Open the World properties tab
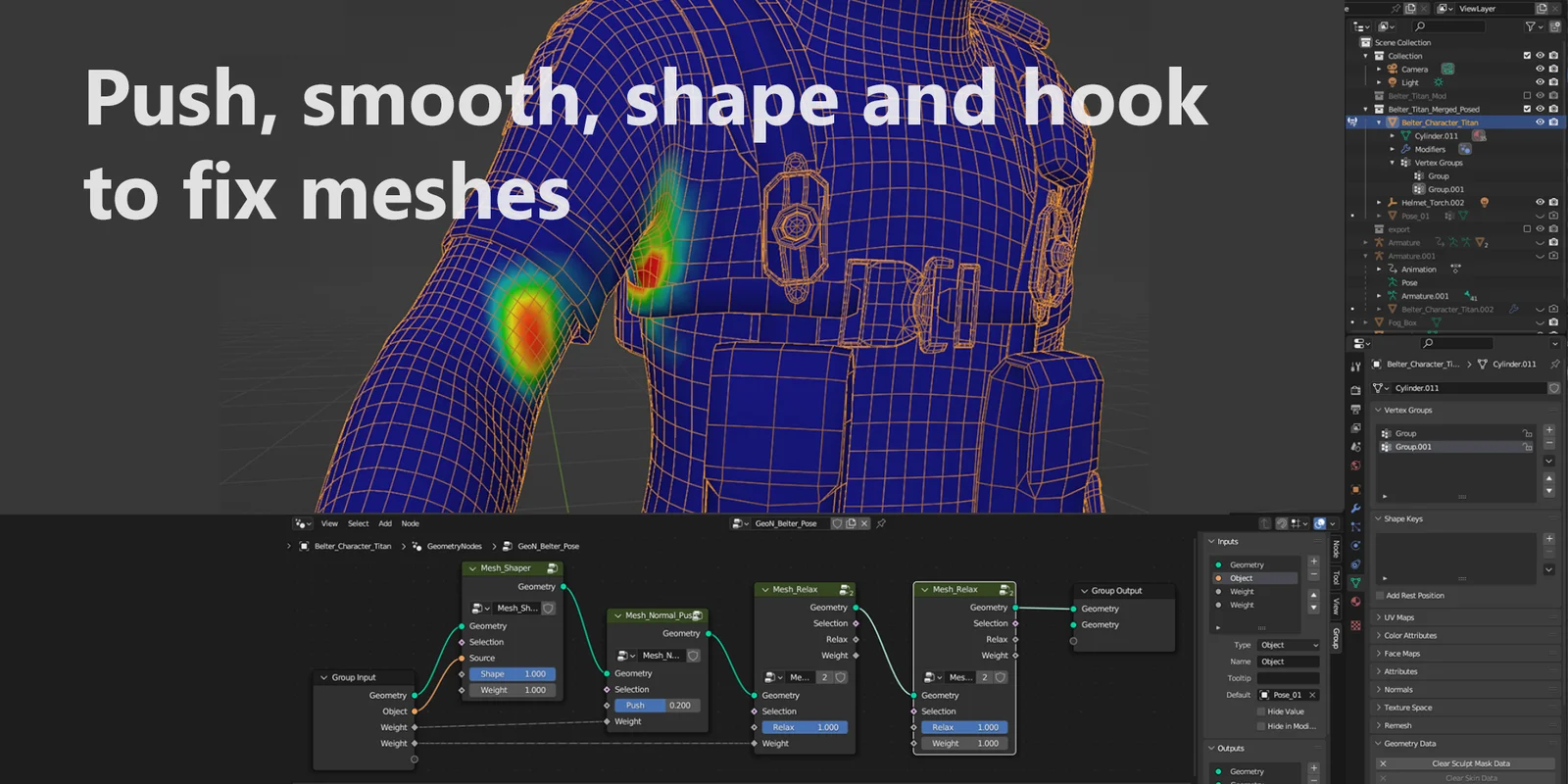 [x=1355, y=466]
